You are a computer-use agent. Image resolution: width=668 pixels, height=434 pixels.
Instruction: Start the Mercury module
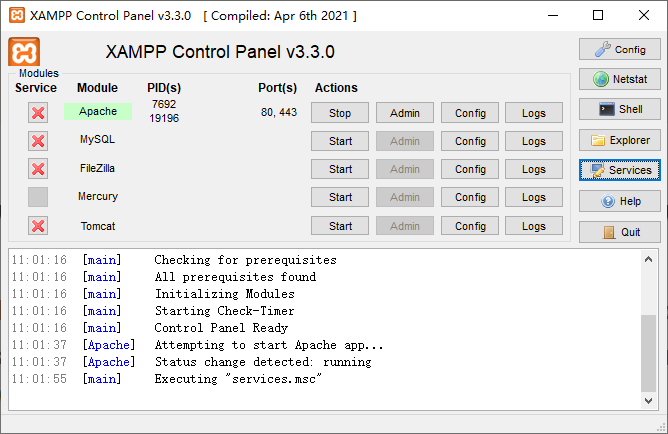tap(340, 197)
